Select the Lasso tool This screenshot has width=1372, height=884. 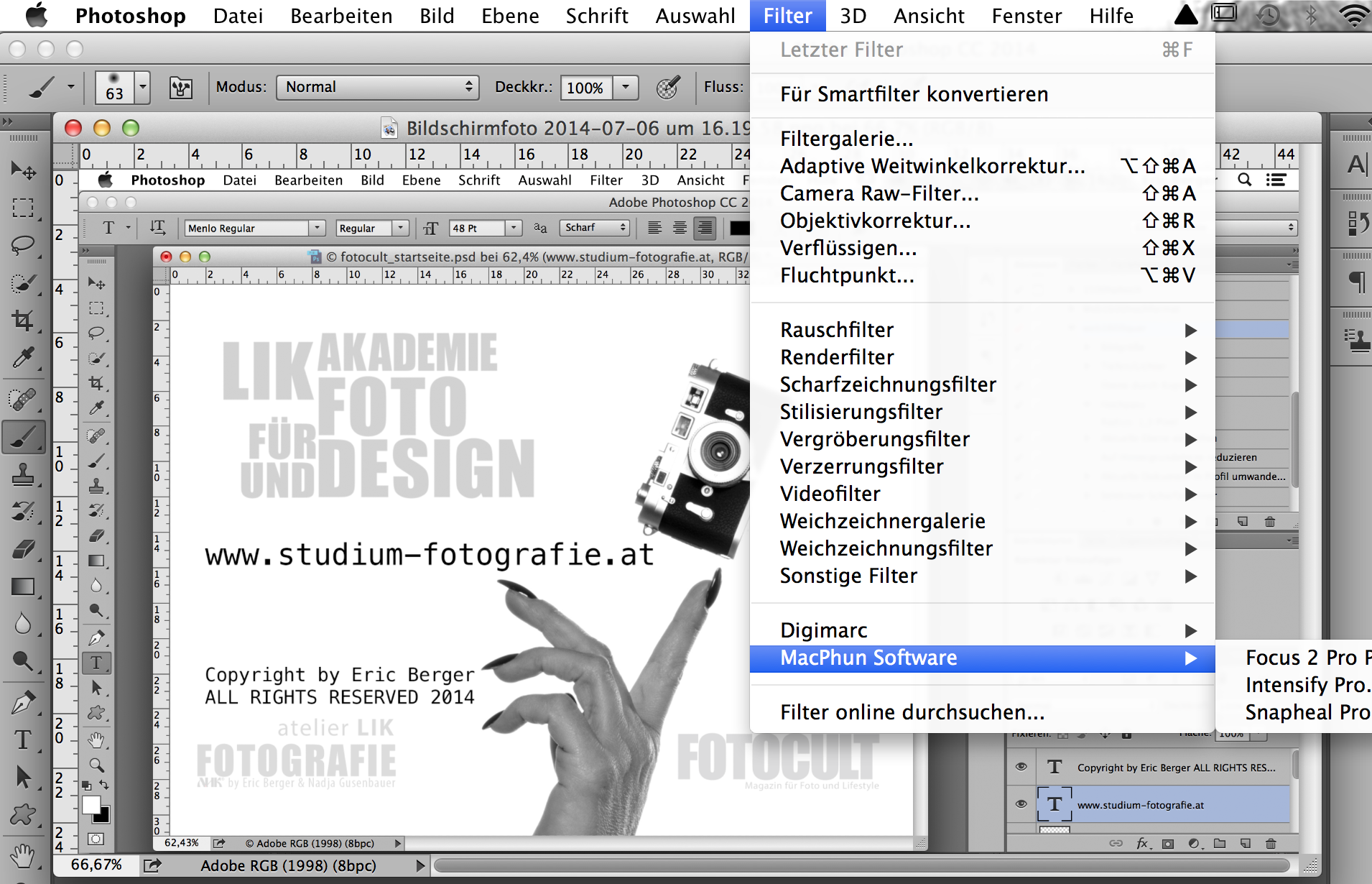coord(24,245)
